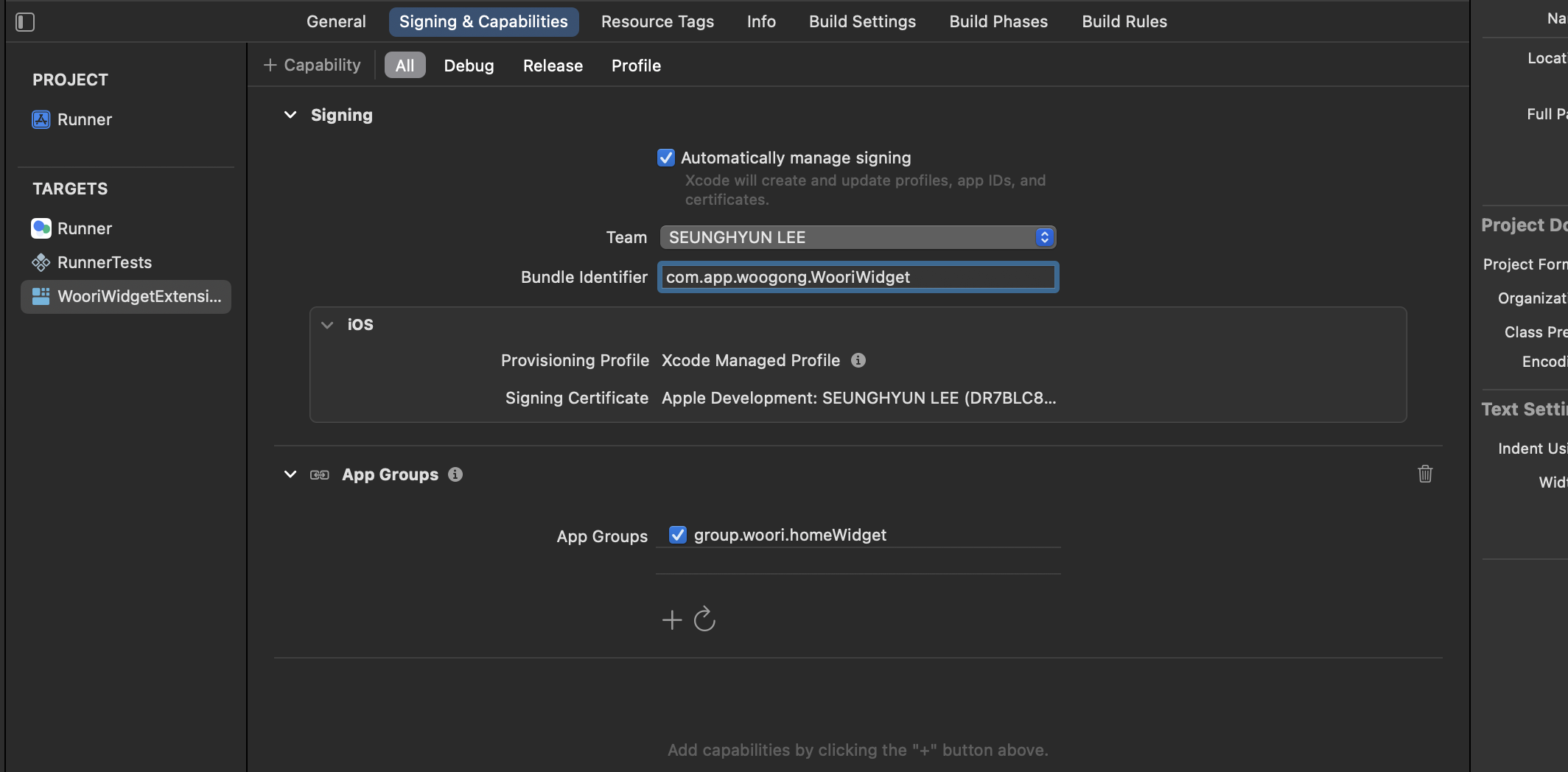The image size is (1568, 772).
Task: Refresh the app groups list
Action: pyautogui.click(x=704, y=619)
